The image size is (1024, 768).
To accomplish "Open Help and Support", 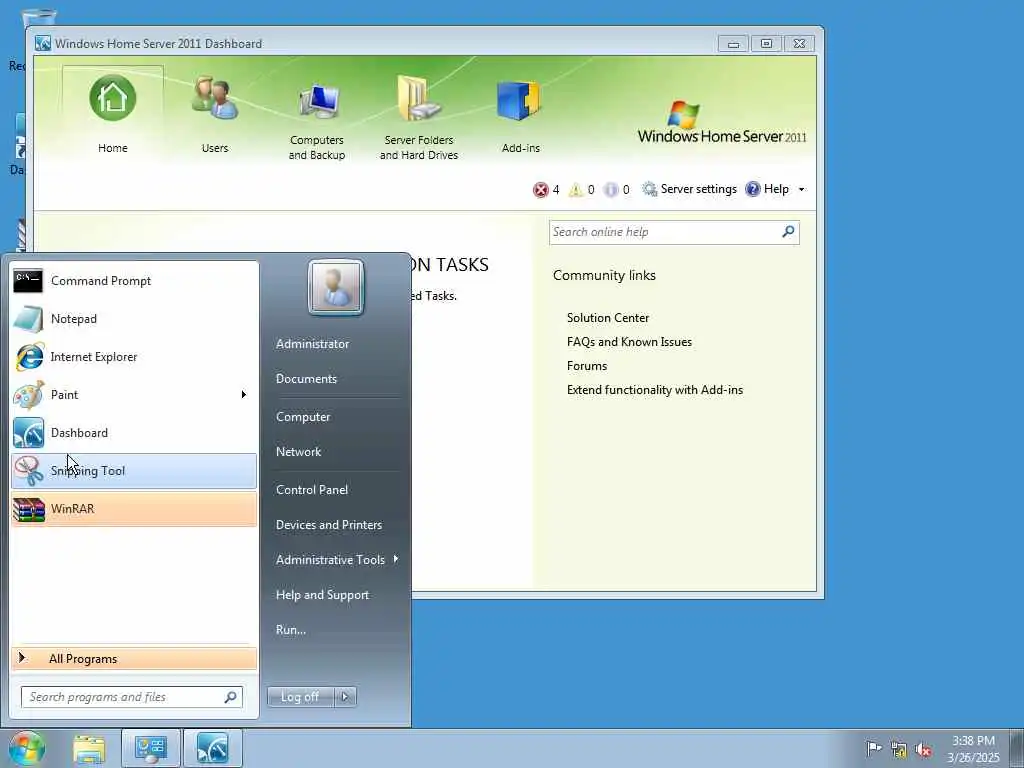I will 322,595.
